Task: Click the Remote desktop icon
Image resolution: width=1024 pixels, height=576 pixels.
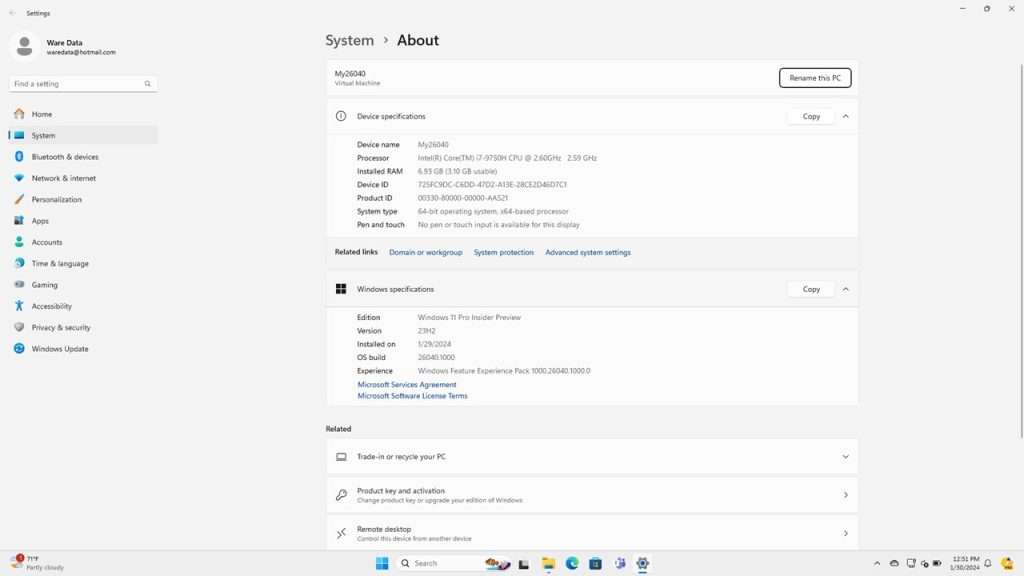Action: 341,534
